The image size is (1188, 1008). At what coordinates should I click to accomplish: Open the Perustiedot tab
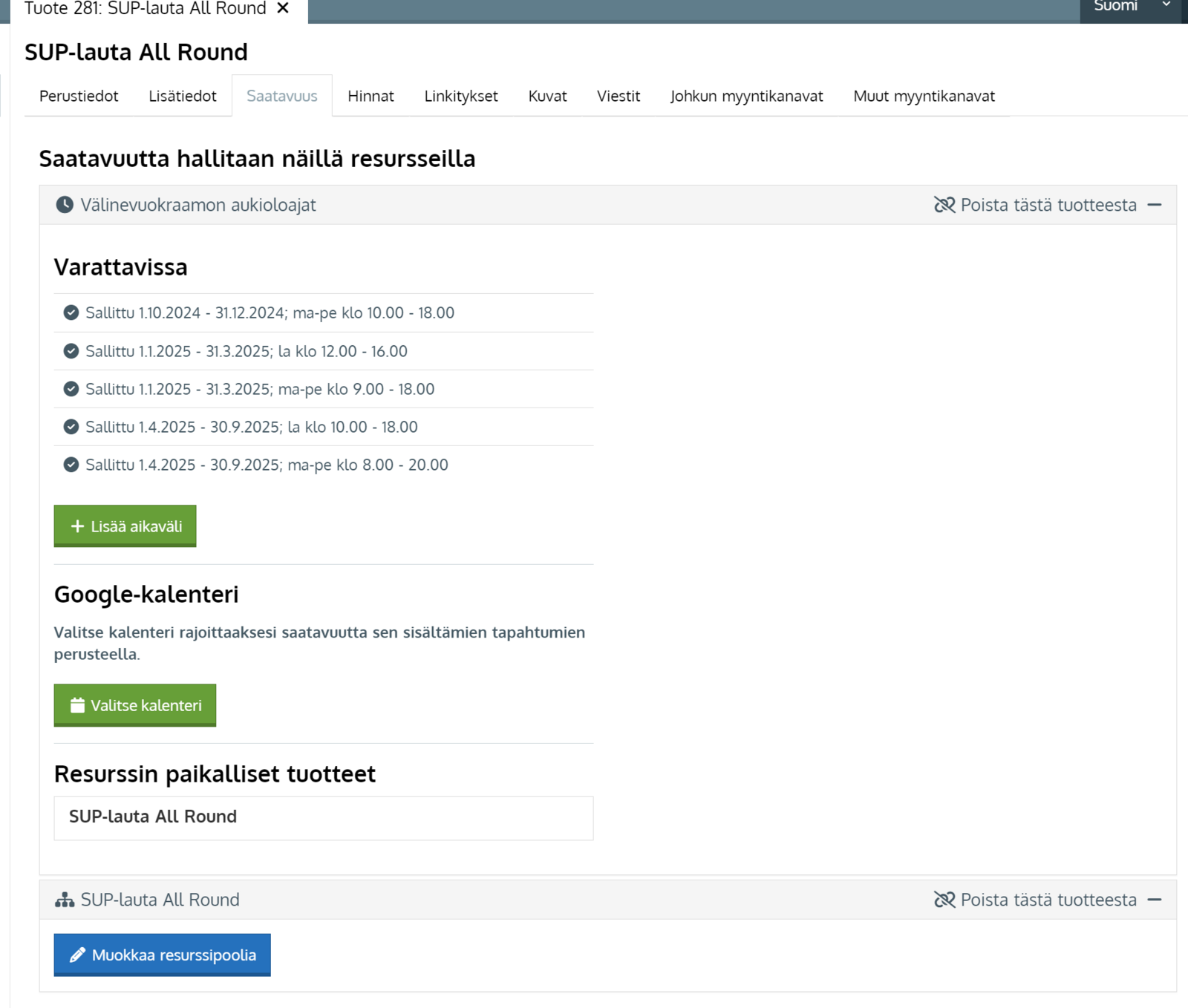click(79, 96)
